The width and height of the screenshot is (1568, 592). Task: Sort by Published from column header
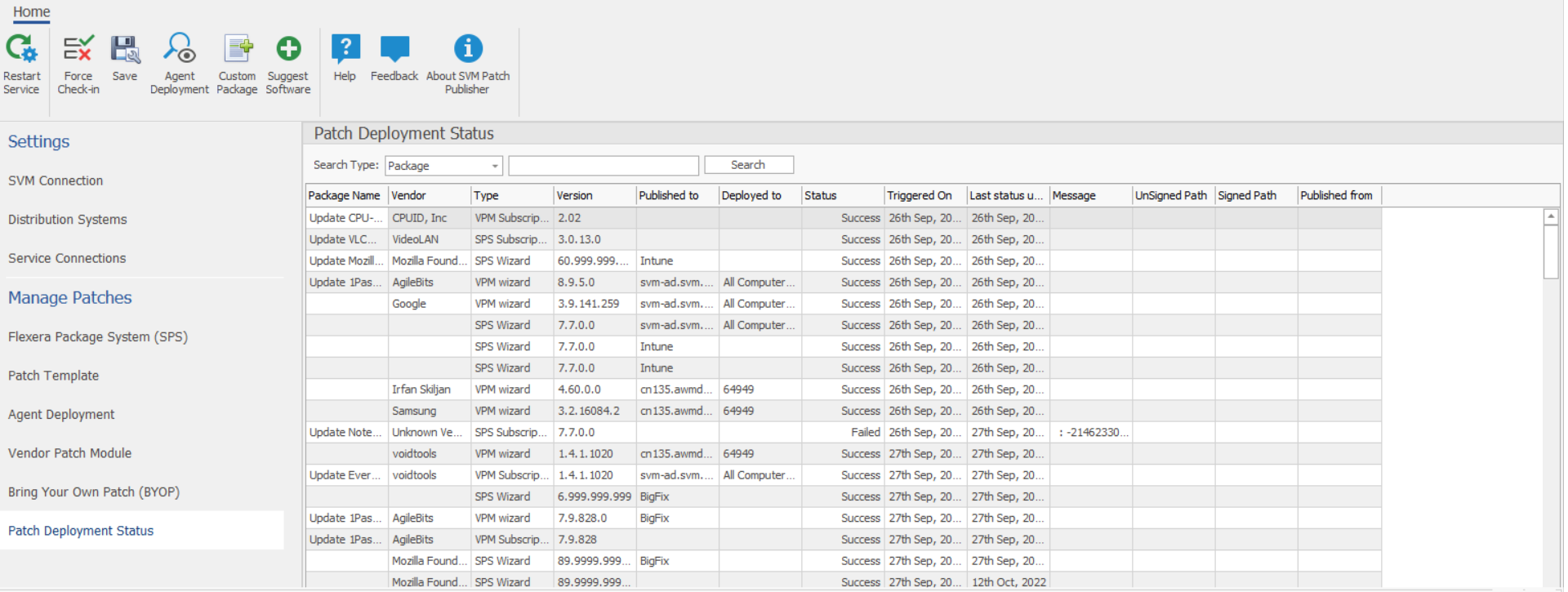1339,196
